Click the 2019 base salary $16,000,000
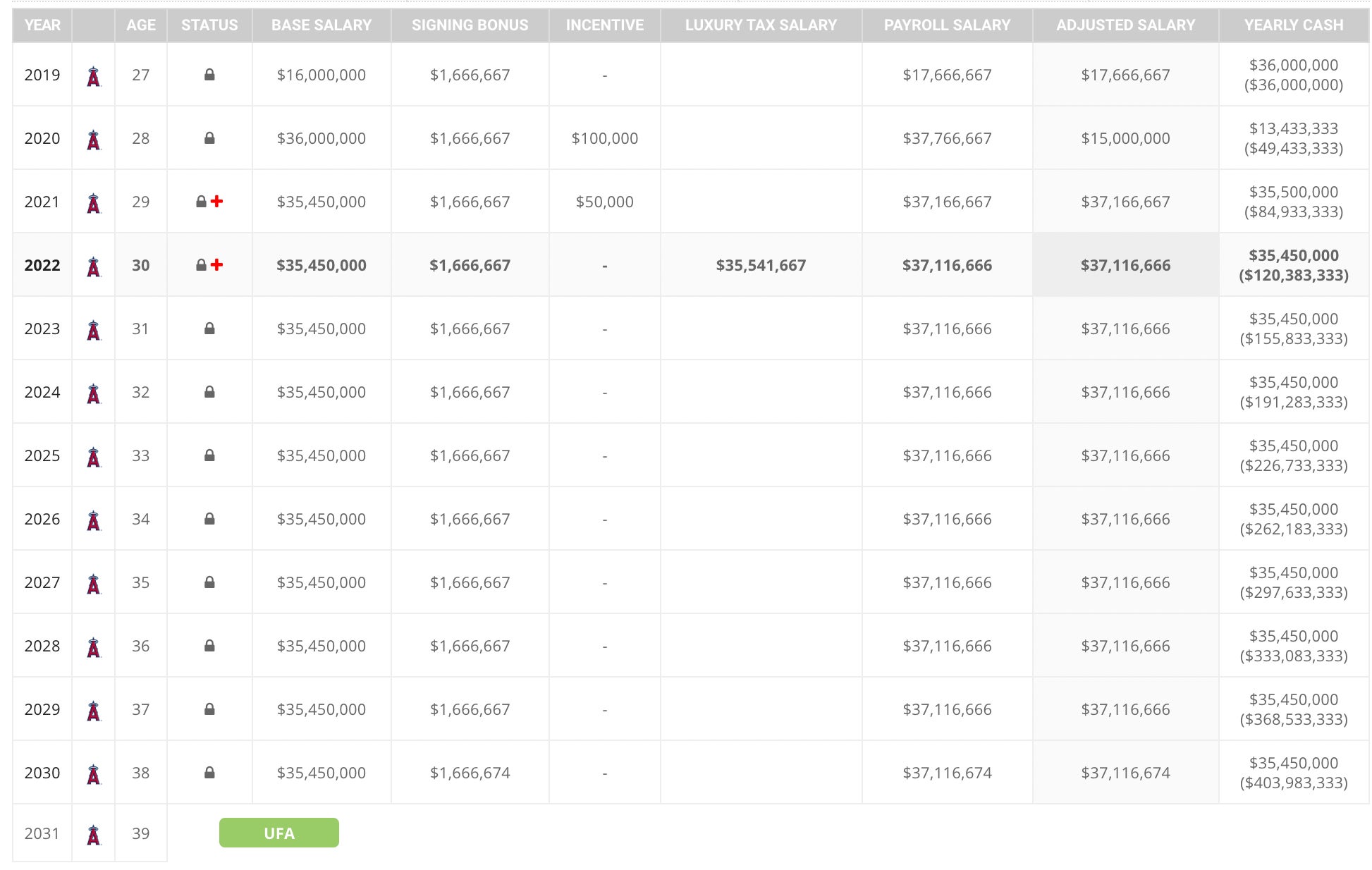The width and height of the screenshot is (1372, 870). tap(321, 75)
